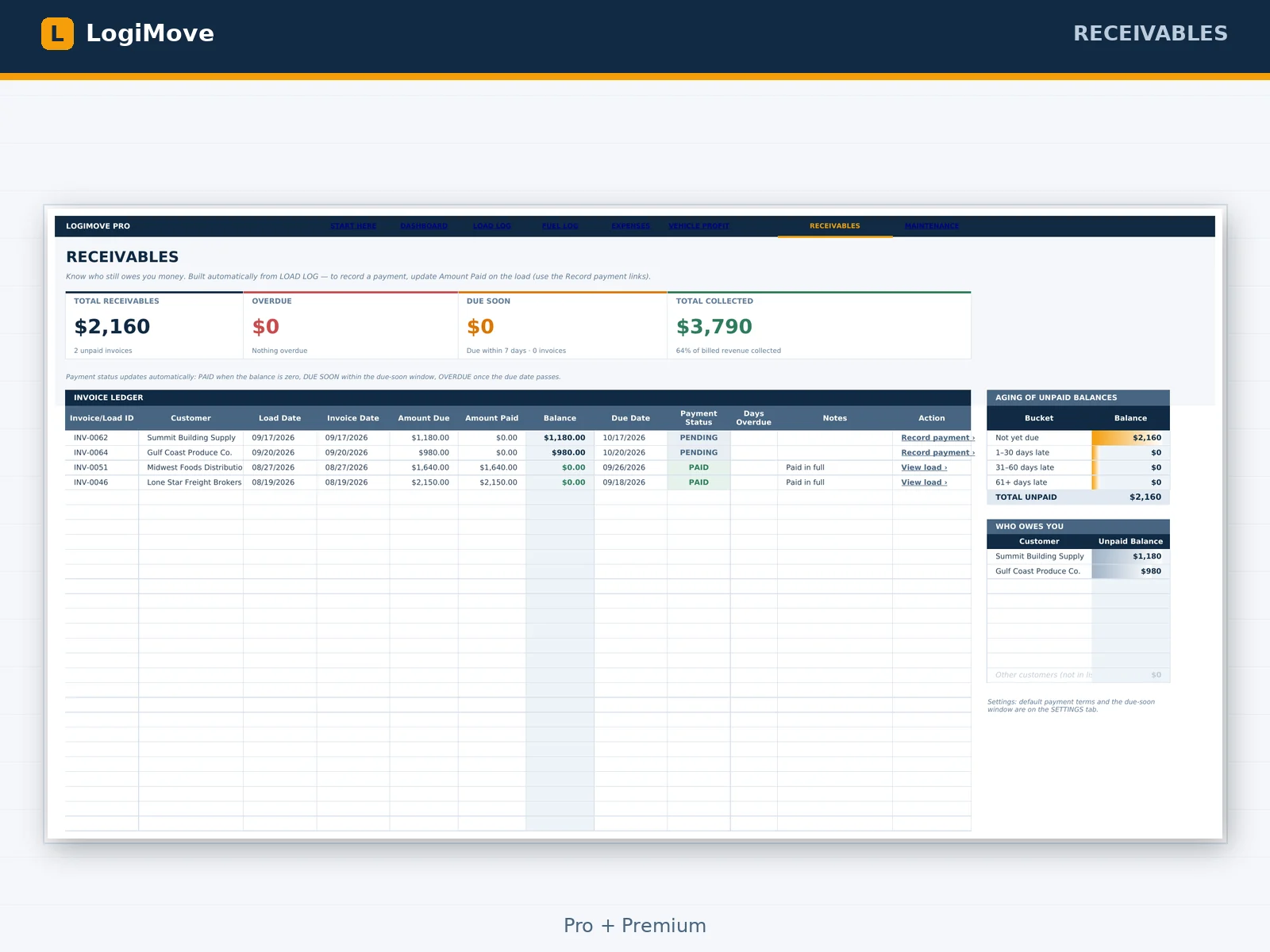
Task: Click Record payment for INV-0062
Action: [937, 438]
